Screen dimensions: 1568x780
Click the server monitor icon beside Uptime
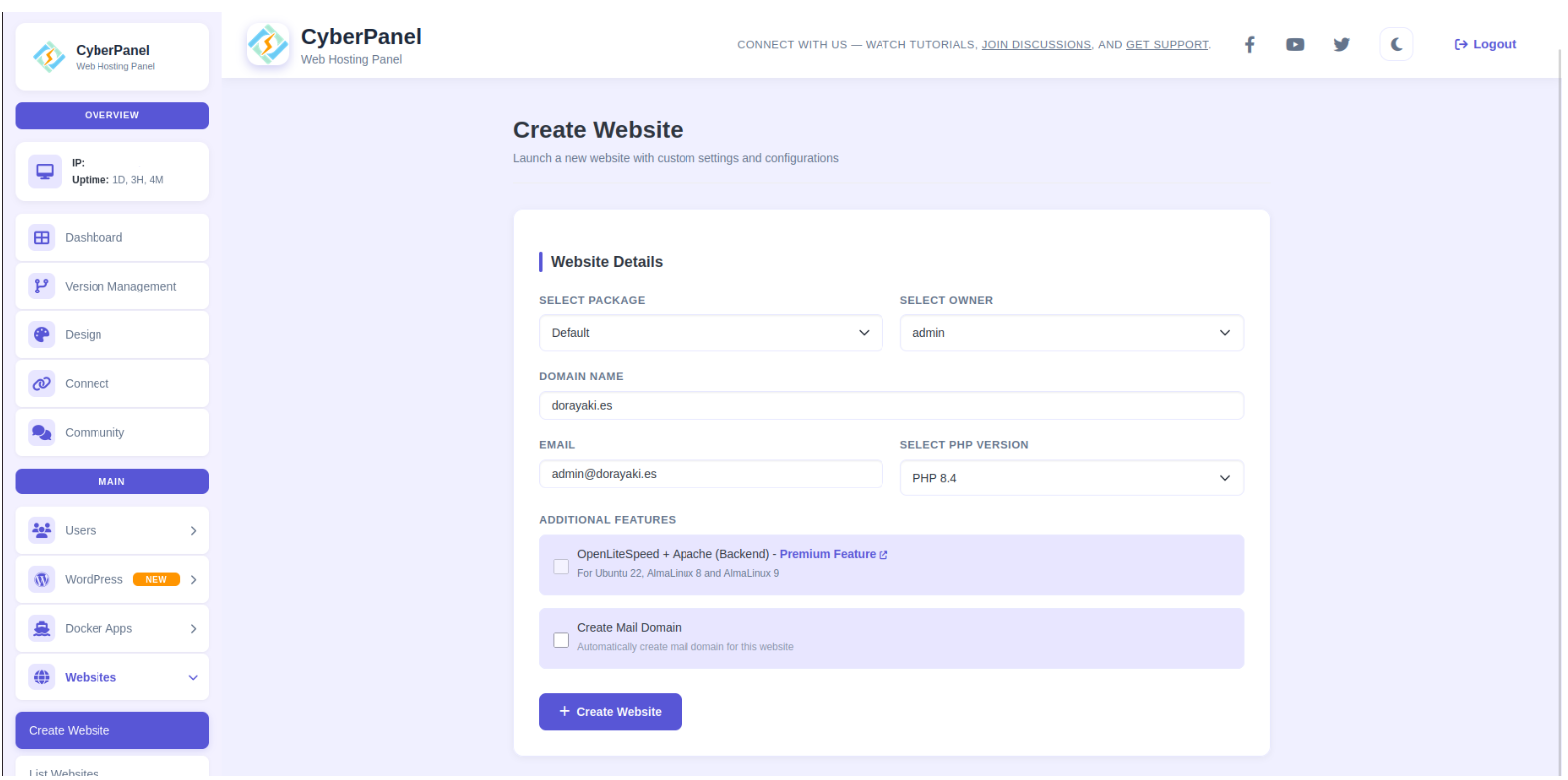pyautogui.click(x=45, y=171)
